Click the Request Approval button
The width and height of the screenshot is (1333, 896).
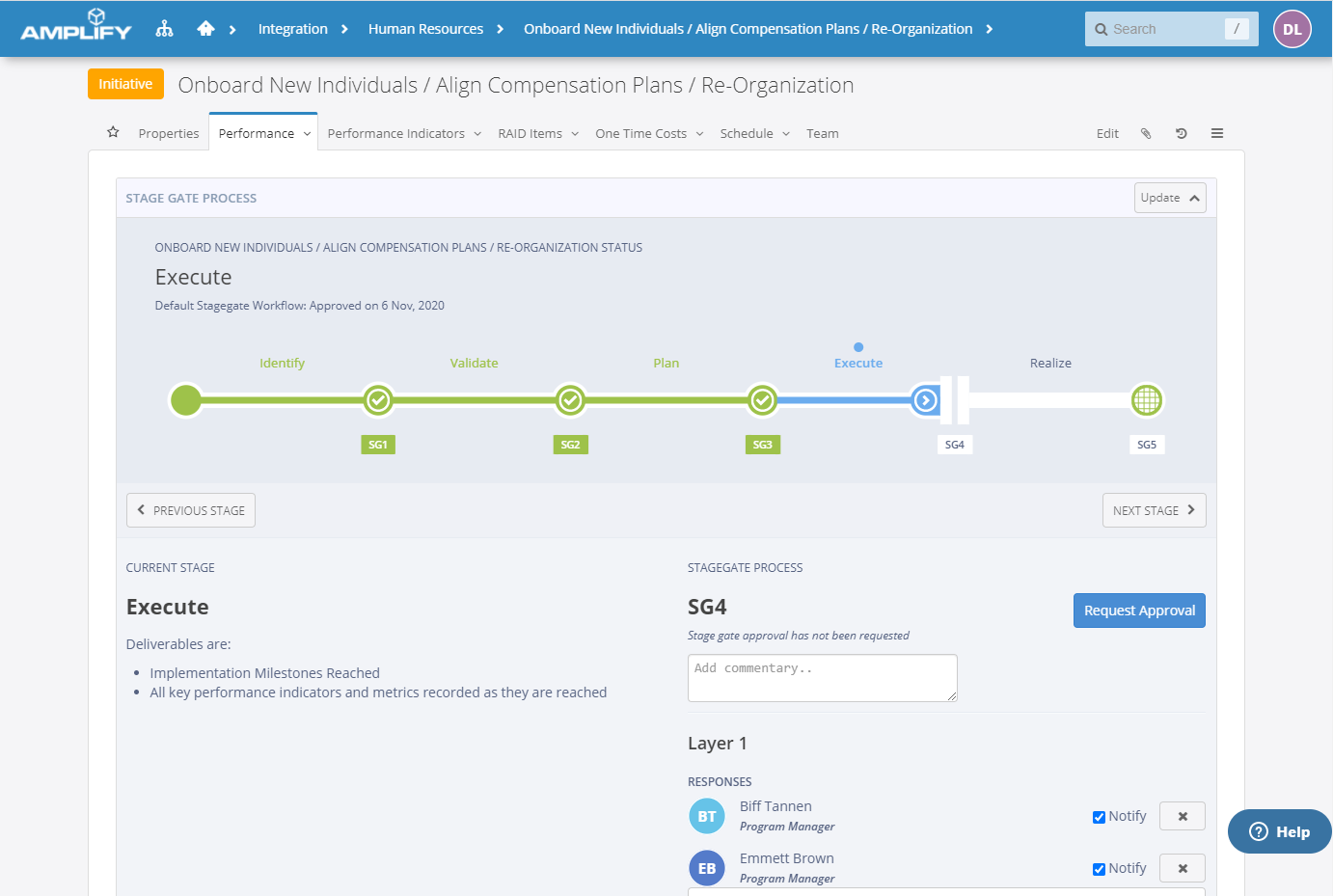[x=1139, y=611]
